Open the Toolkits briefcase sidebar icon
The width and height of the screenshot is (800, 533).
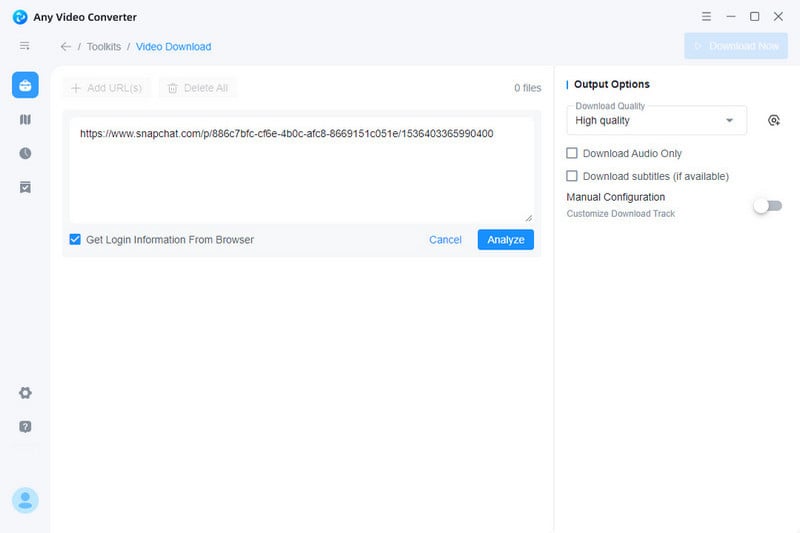pos(25,85)
